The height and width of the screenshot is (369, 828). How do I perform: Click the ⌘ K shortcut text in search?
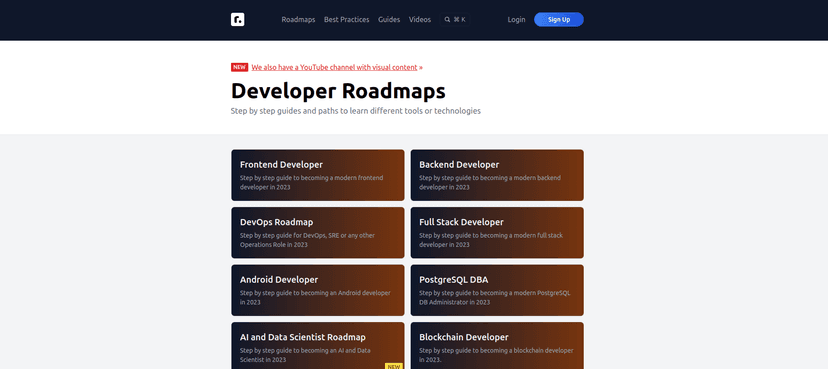click(459, 20)
